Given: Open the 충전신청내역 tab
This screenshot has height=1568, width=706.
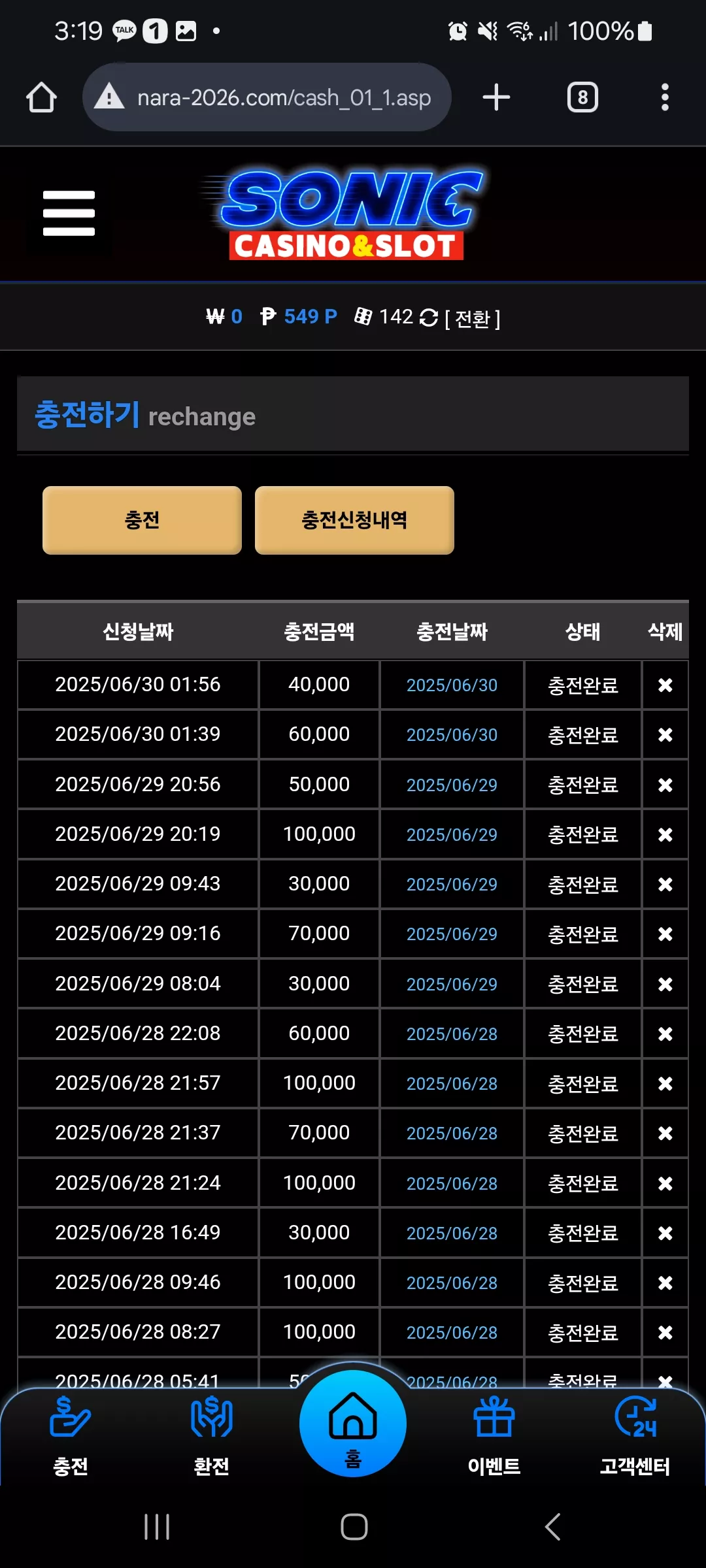Looking at the screenshot, I should coord(354,520).
